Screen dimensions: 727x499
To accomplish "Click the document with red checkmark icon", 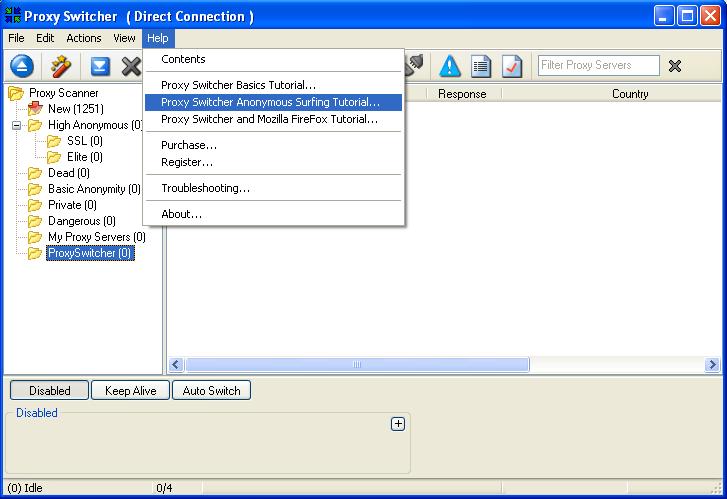I will [512, 66].
